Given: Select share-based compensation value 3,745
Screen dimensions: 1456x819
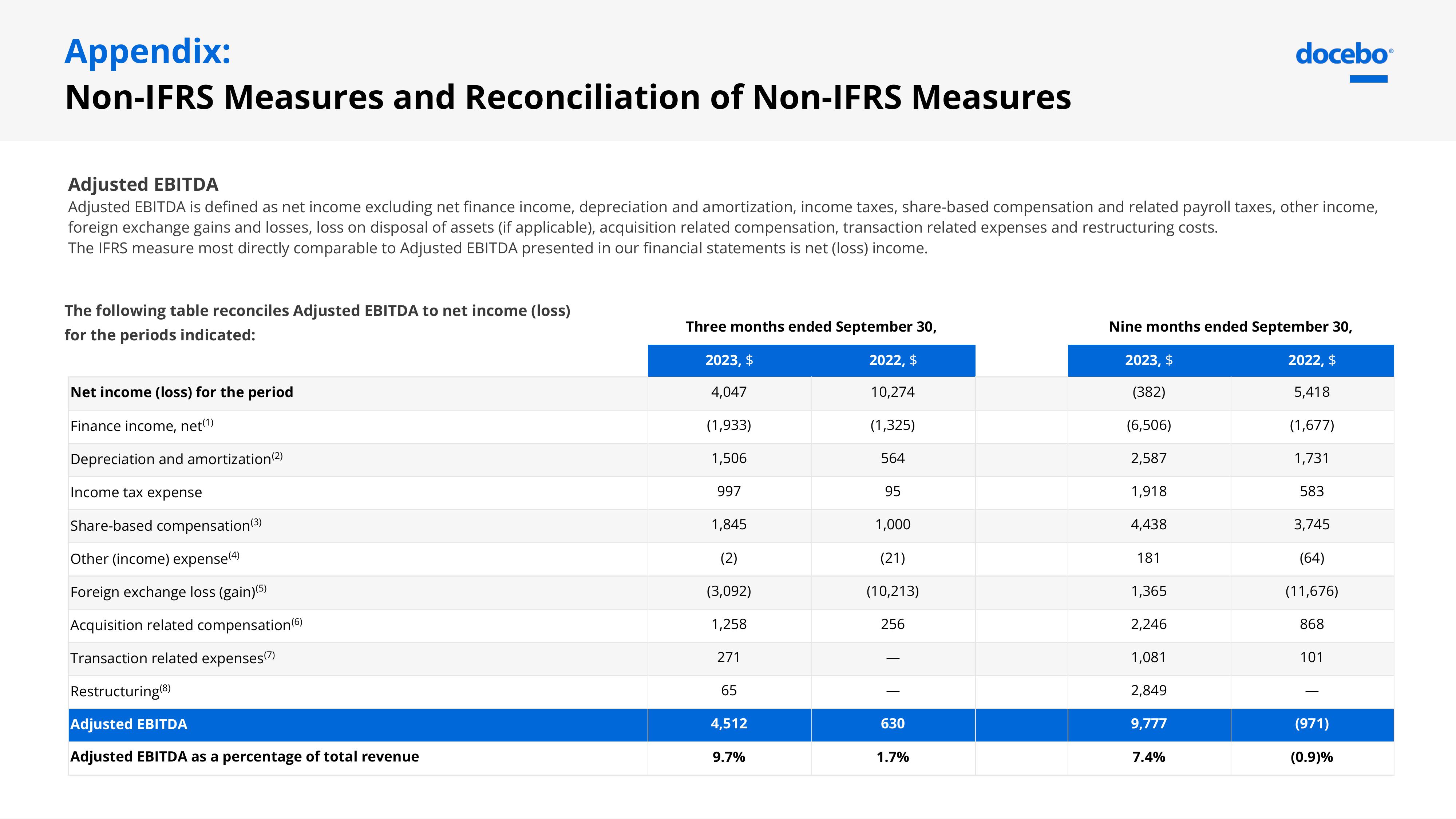Looking at the screenshot, I should click(1312, 525).
